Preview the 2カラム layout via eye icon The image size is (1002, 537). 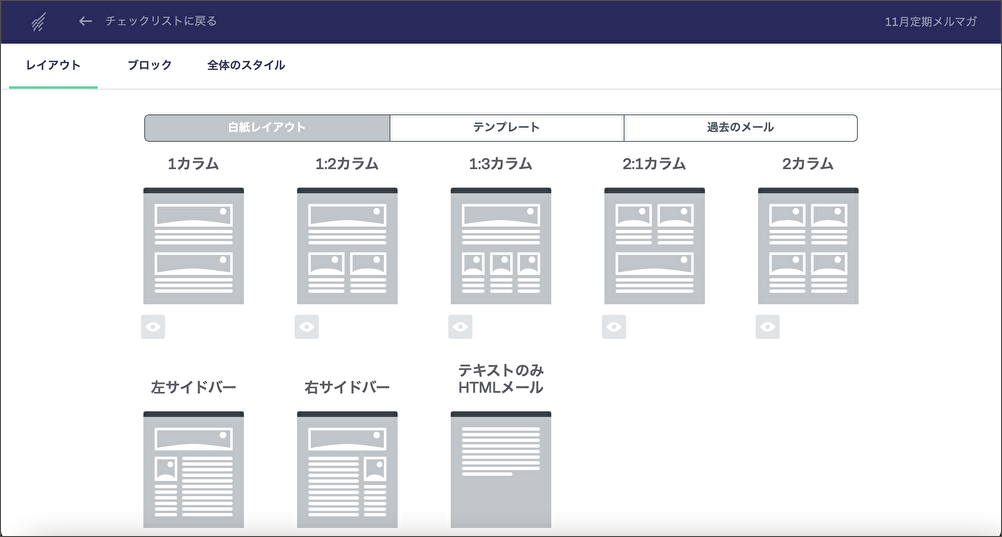point(767,327)
